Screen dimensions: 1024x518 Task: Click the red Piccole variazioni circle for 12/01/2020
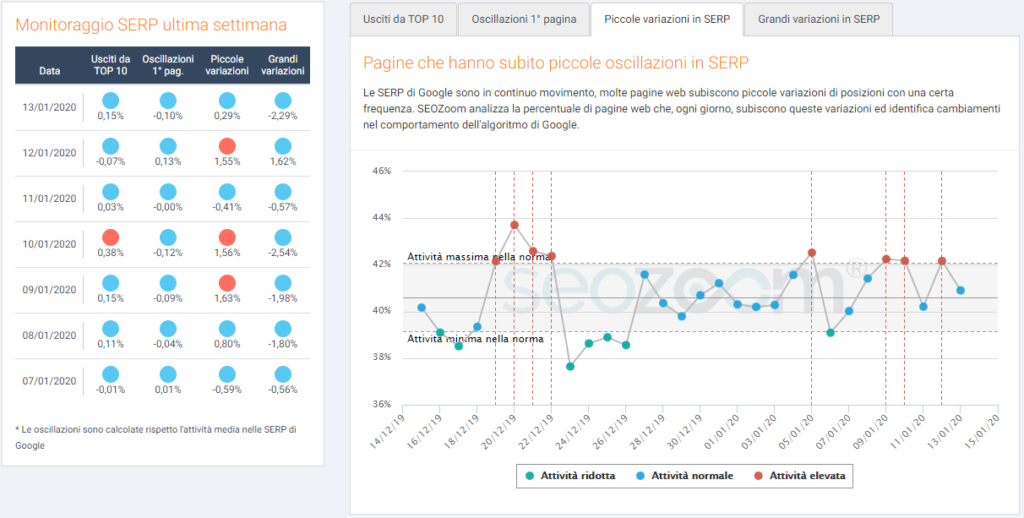point(227,146)
